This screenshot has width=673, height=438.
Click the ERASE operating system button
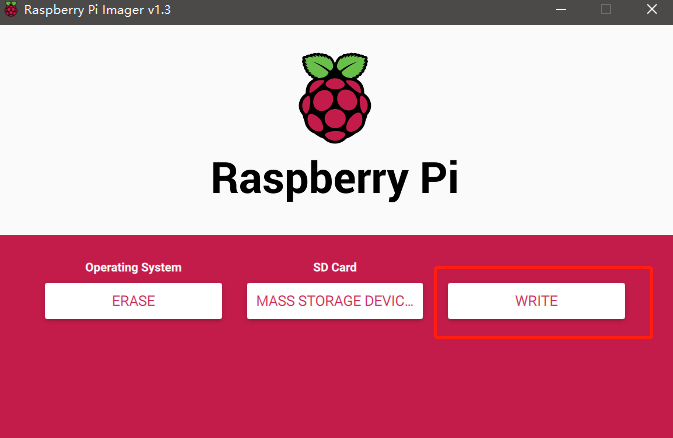pyautogui.click(x=133, y=301)
